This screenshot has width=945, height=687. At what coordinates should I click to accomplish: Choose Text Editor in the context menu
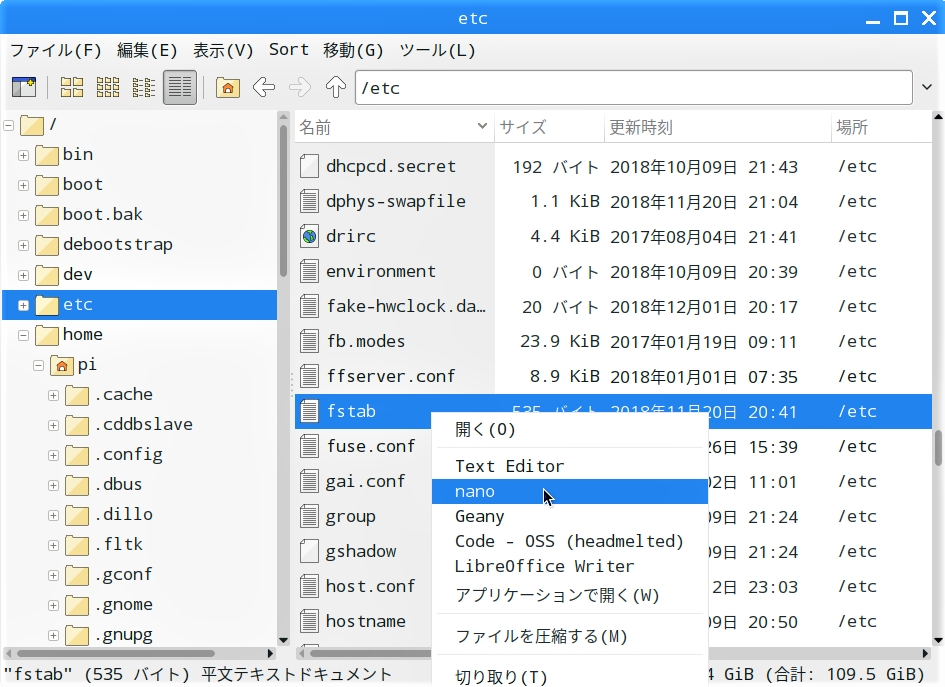click(x=570, y=466)
